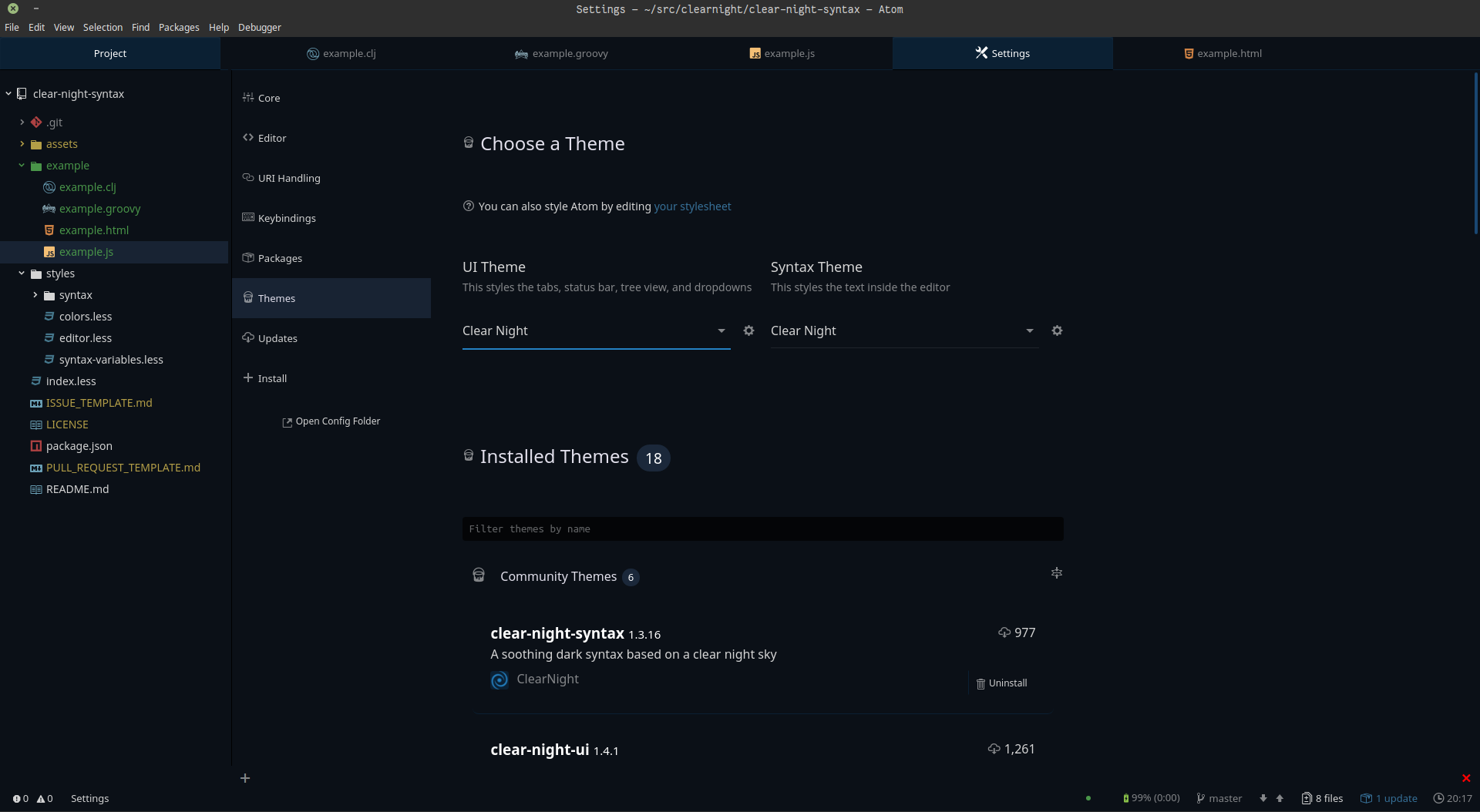Go to Editor settings section

tap(331, 138)
